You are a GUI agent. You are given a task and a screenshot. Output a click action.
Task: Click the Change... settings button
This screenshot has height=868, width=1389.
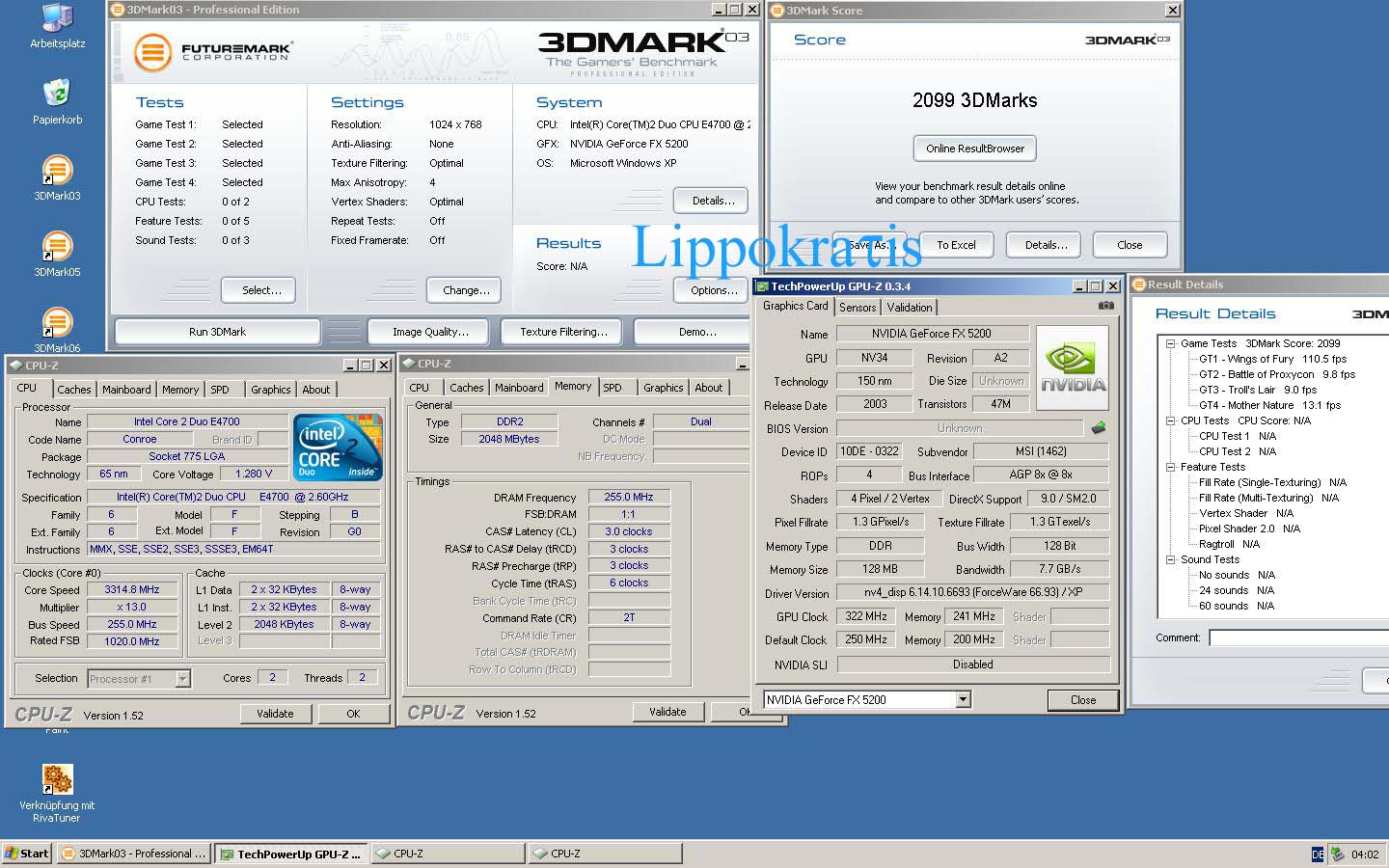pos(466,290)
